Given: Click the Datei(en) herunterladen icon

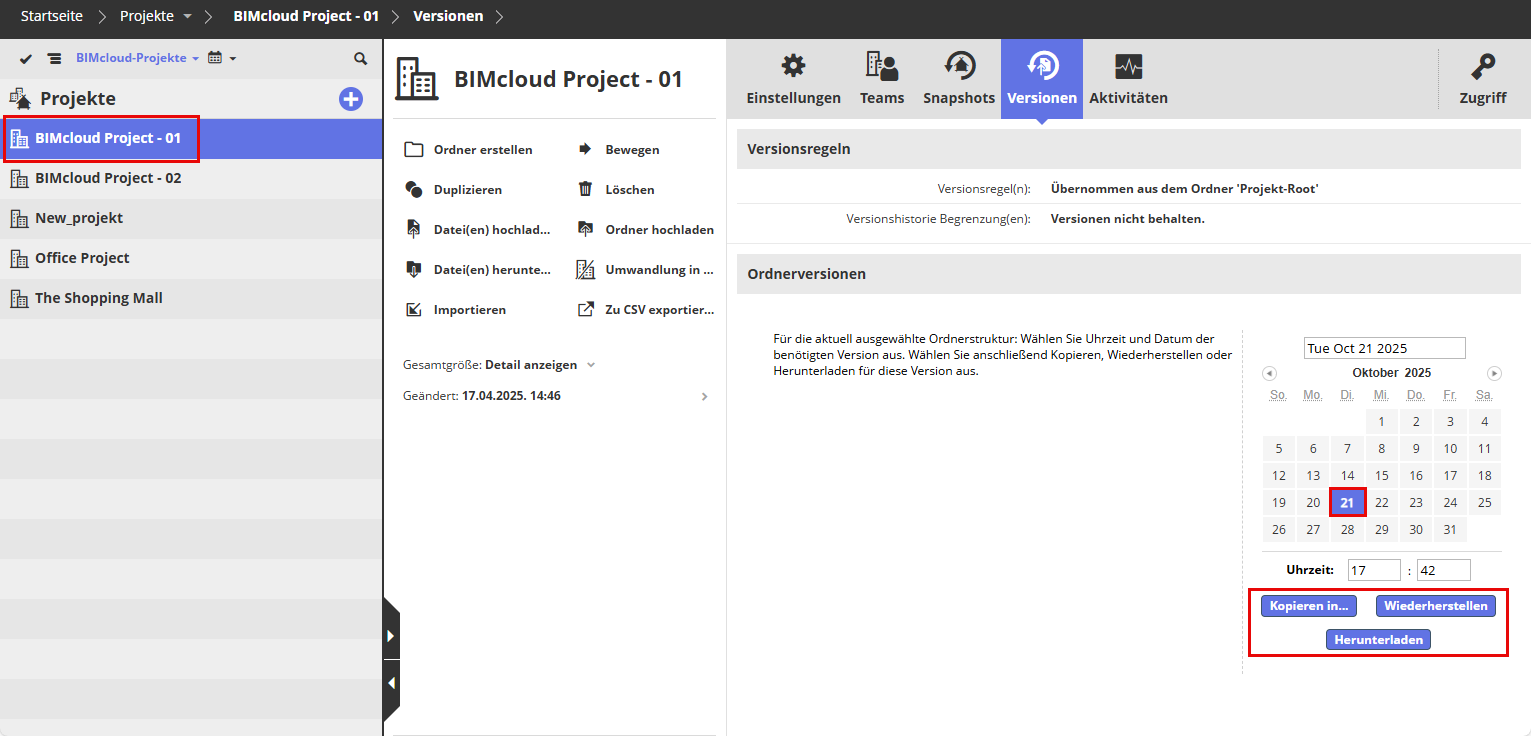Looking at the screenshot, I should click(414, 269).
